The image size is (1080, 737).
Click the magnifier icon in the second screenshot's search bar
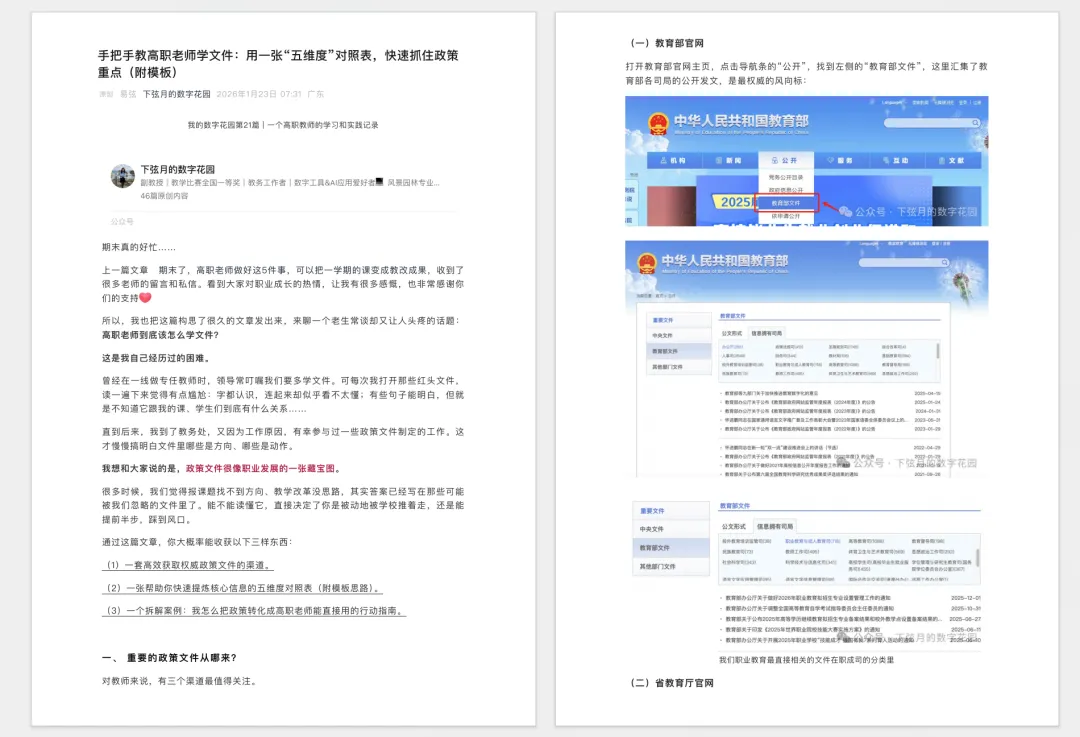click(944, 262)
